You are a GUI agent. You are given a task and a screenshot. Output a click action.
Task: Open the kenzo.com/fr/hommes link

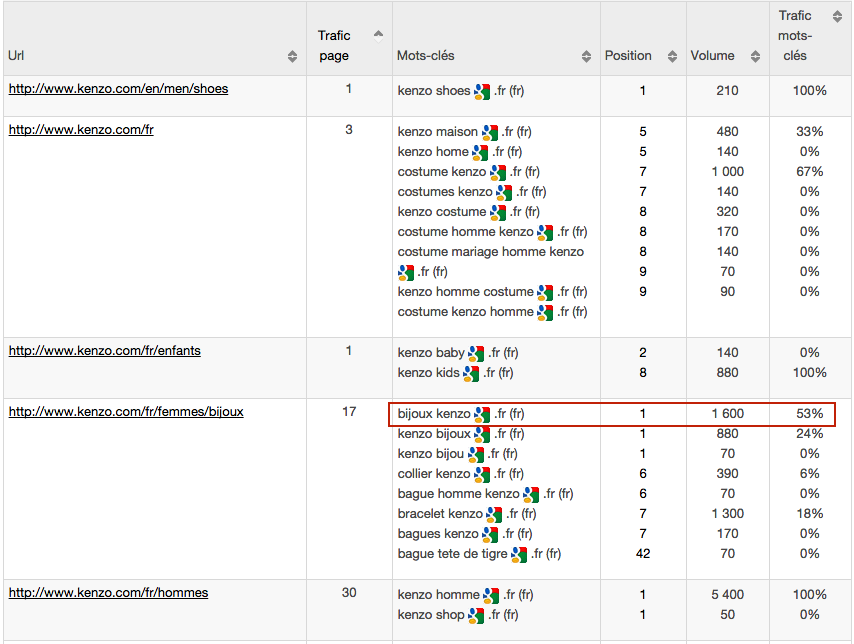point(108,593)
